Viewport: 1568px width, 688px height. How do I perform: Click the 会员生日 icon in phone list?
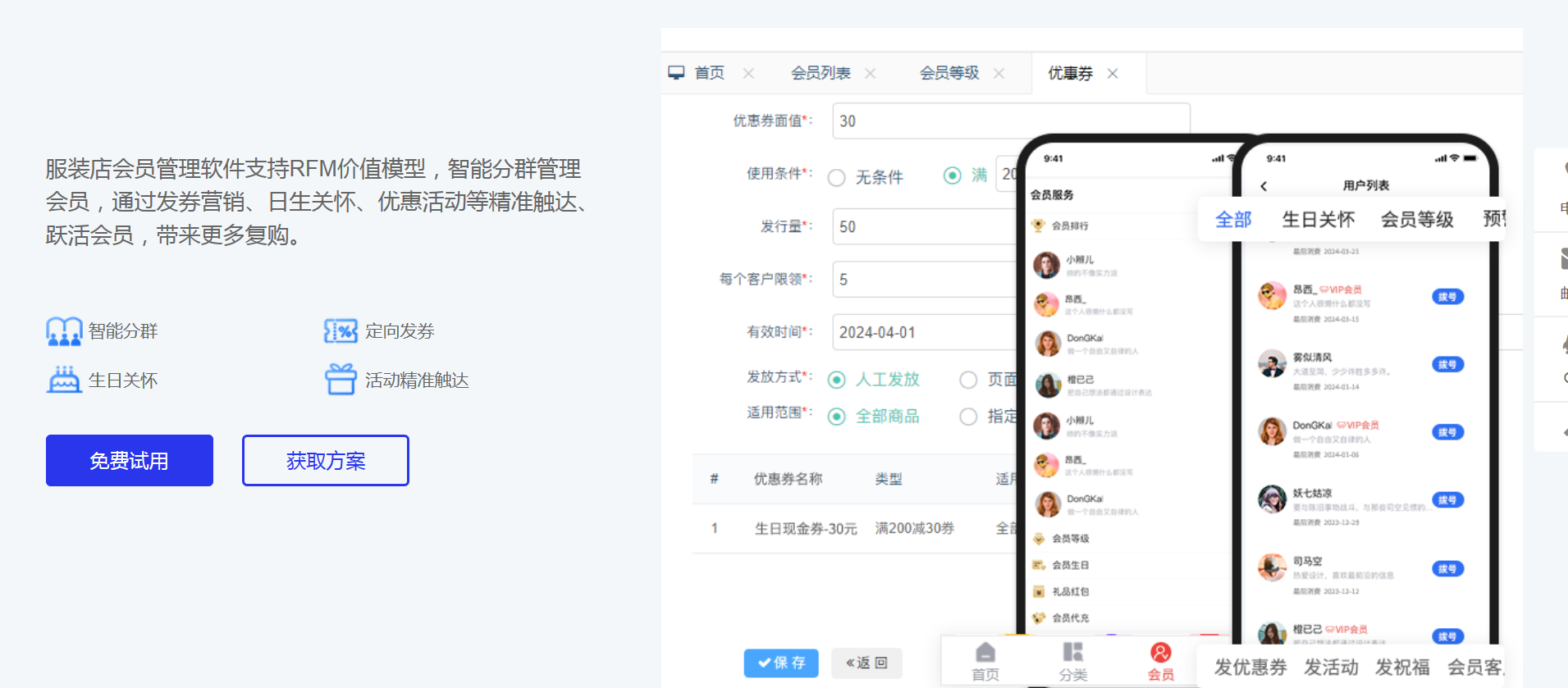[x=1038, y=565]
